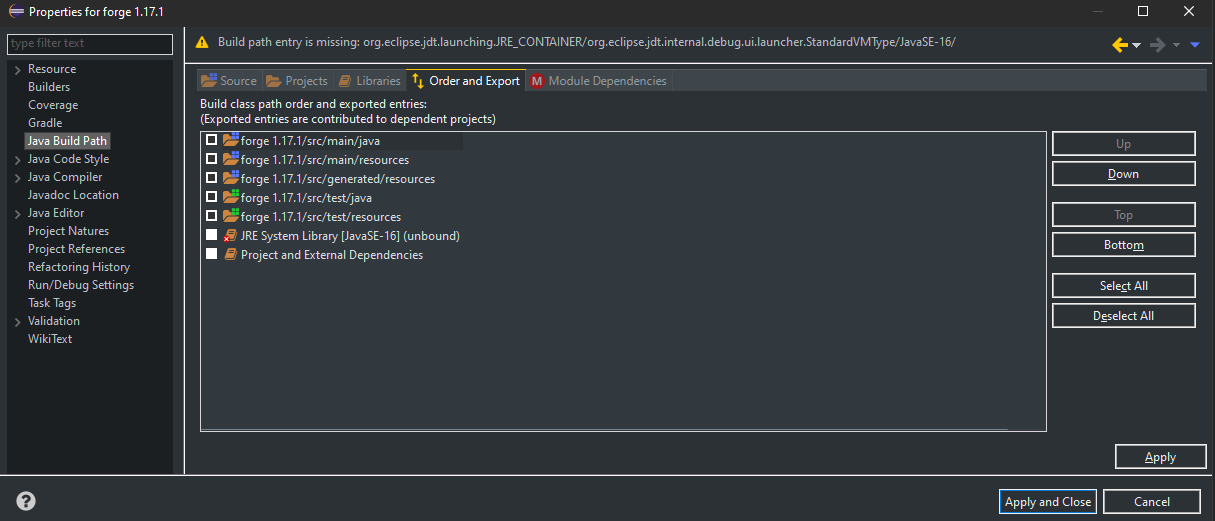This screenshot has height=521, width=1215.
Task: Click the yellow back navigation arrow
Action: [x=1120, y=44]
